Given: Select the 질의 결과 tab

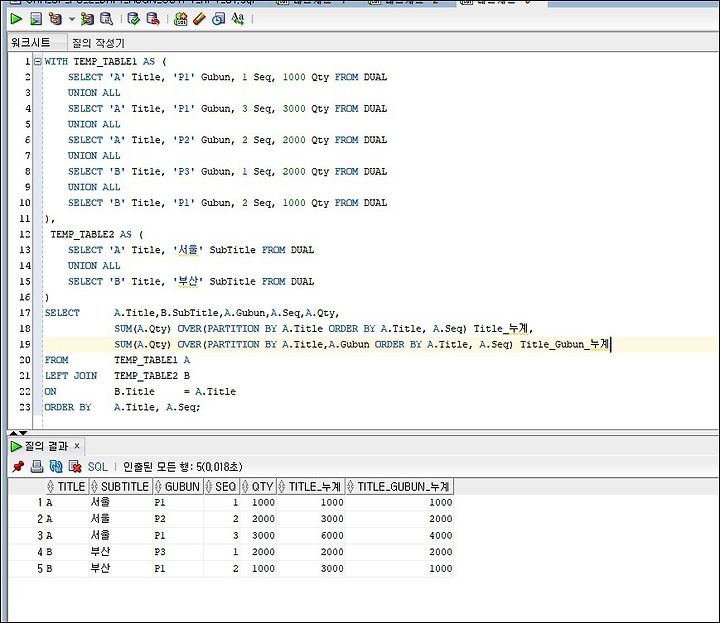Looking at the screenshot, I should pyautogui.click(x=46, y=446).
